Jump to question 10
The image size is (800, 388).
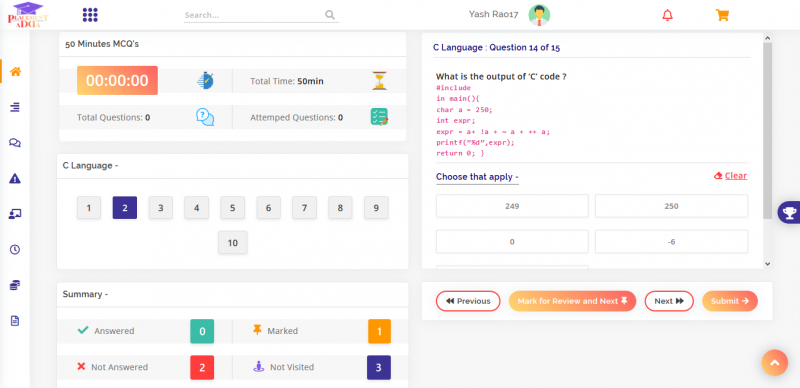(x=233, y=242)
